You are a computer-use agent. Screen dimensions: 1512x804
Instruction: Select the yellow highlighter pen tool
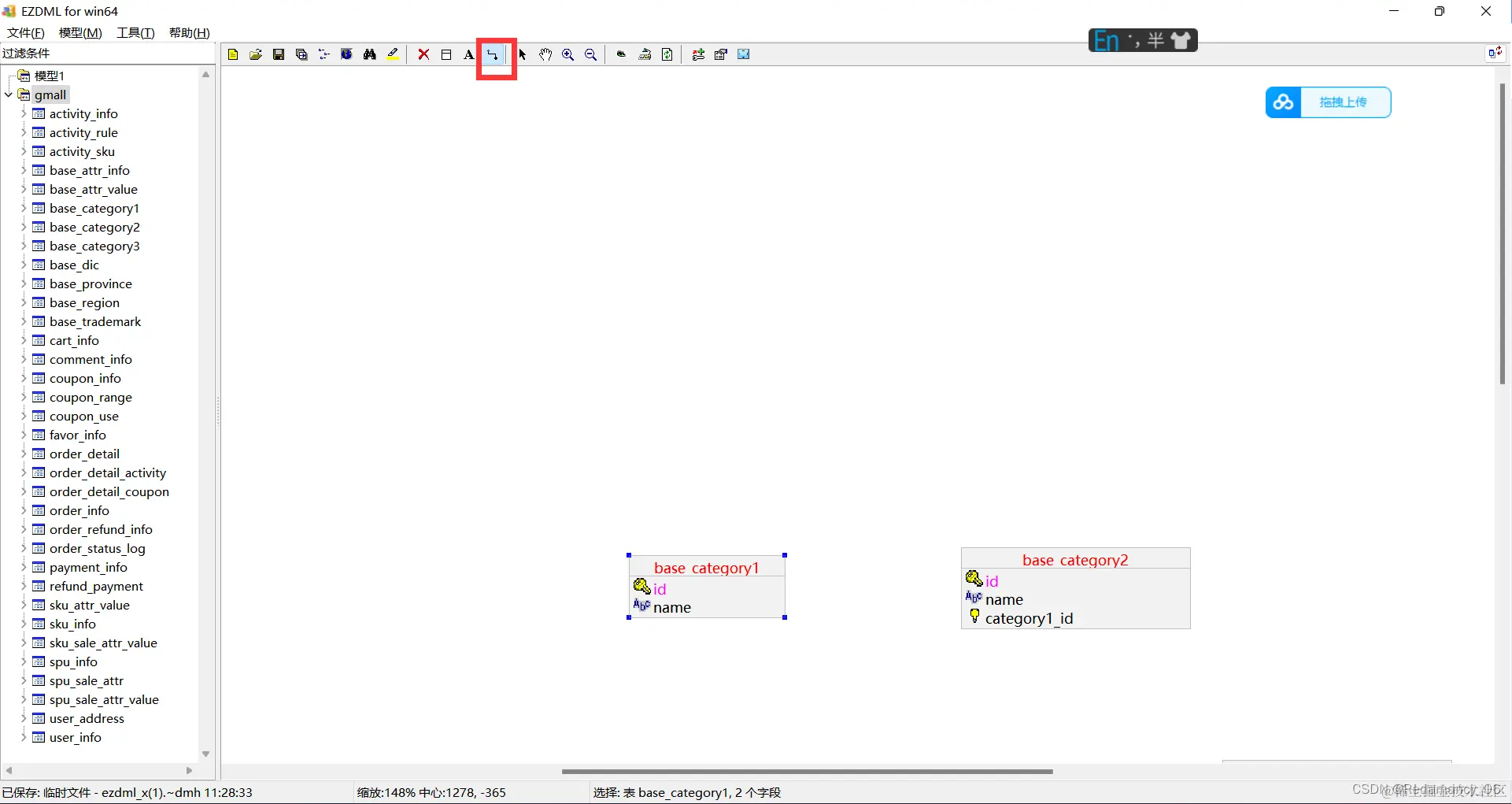tap(393, 54)
